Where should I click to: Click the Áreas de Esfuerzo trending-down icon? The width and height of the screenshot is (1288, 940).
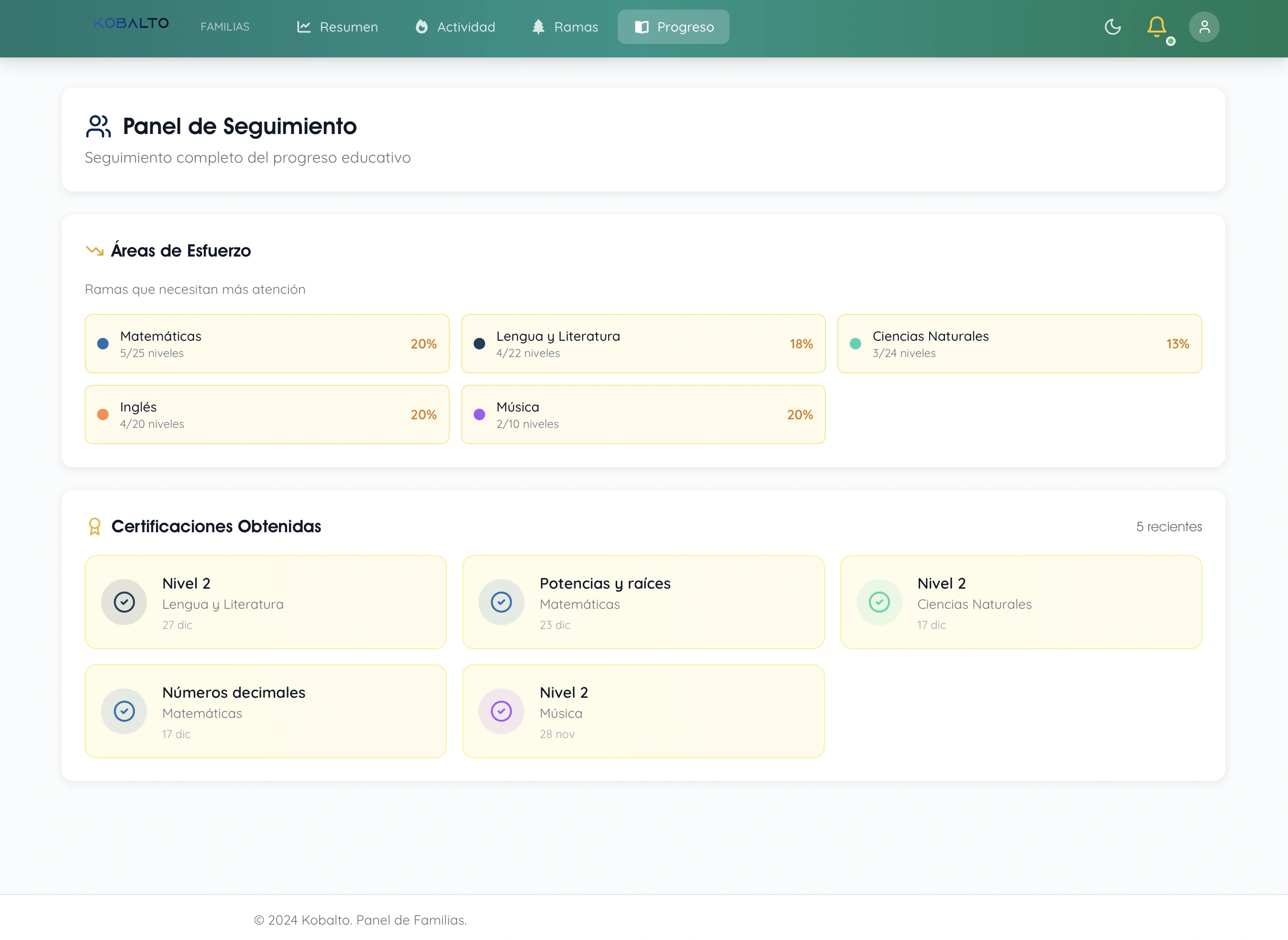94,250
